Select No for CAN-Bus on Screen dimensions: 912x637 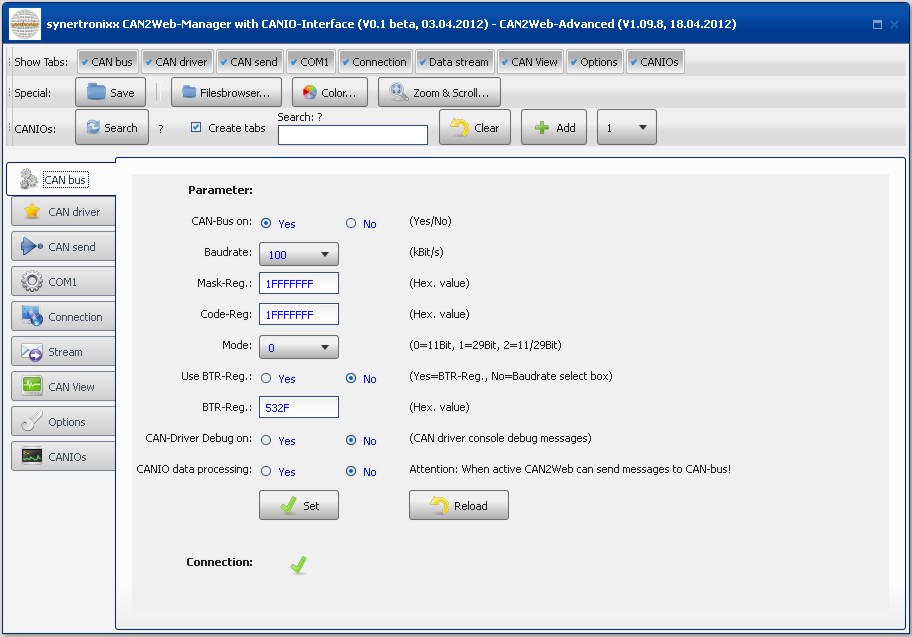click(351, 224)
